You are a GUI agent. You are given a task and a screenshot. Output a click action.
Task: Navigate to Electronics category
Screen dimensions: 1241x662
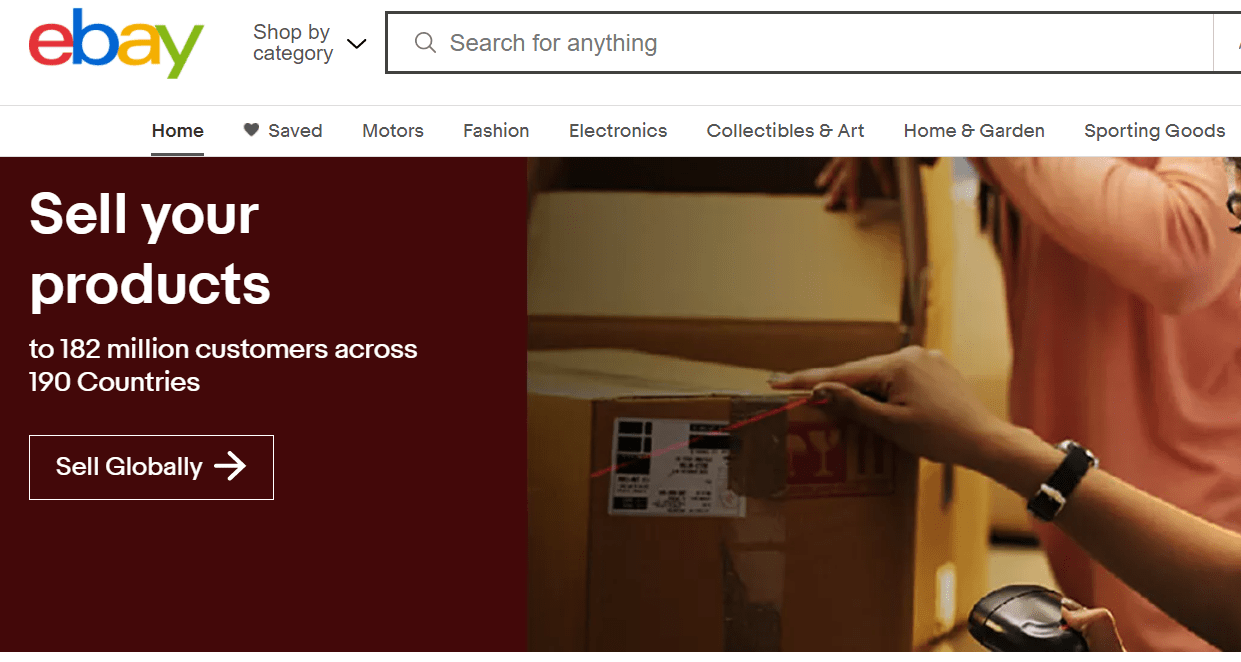(x=618, y=131)
